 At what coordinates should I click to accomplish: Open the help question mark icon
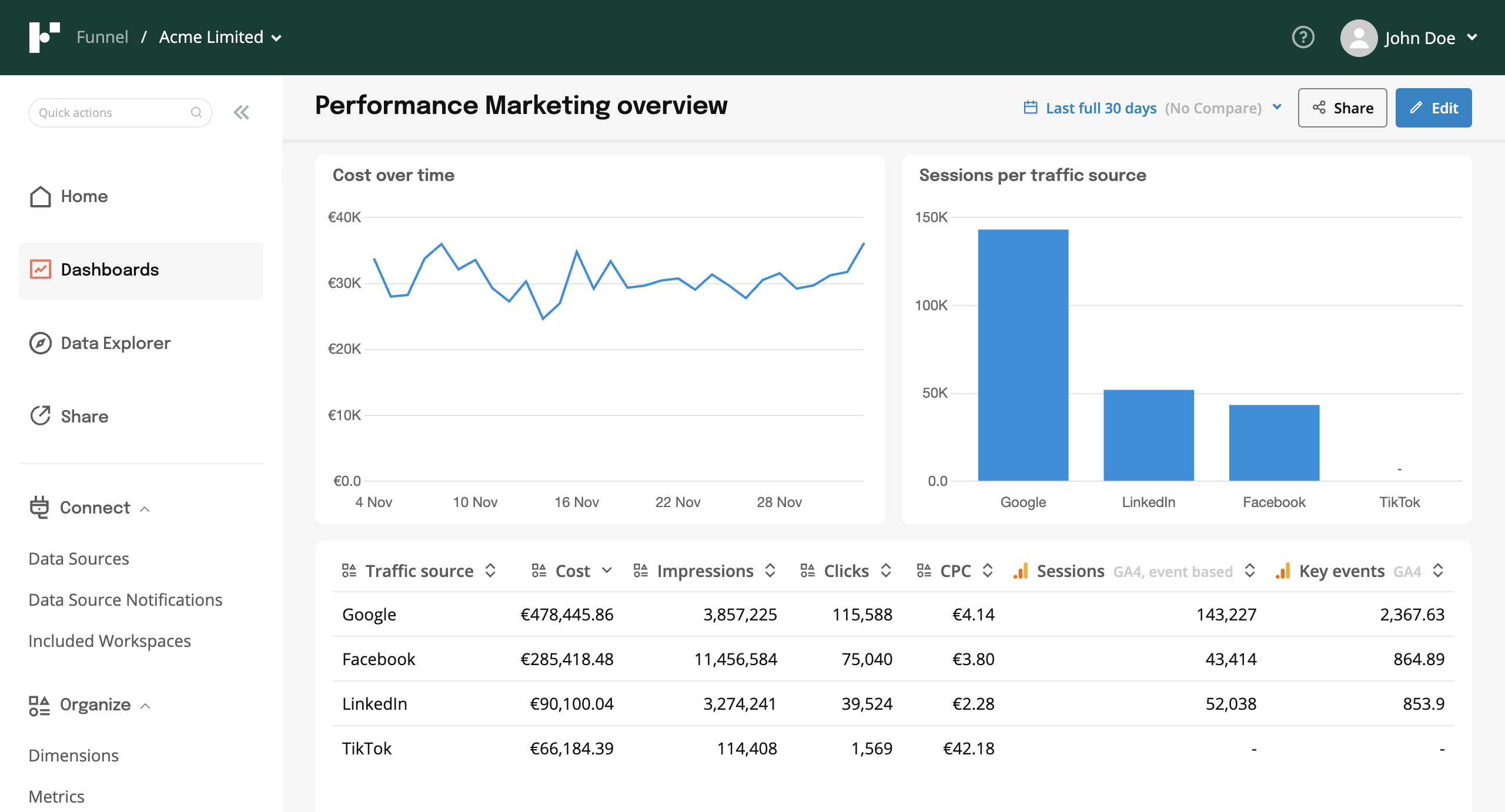click(x=1303, y=37)
